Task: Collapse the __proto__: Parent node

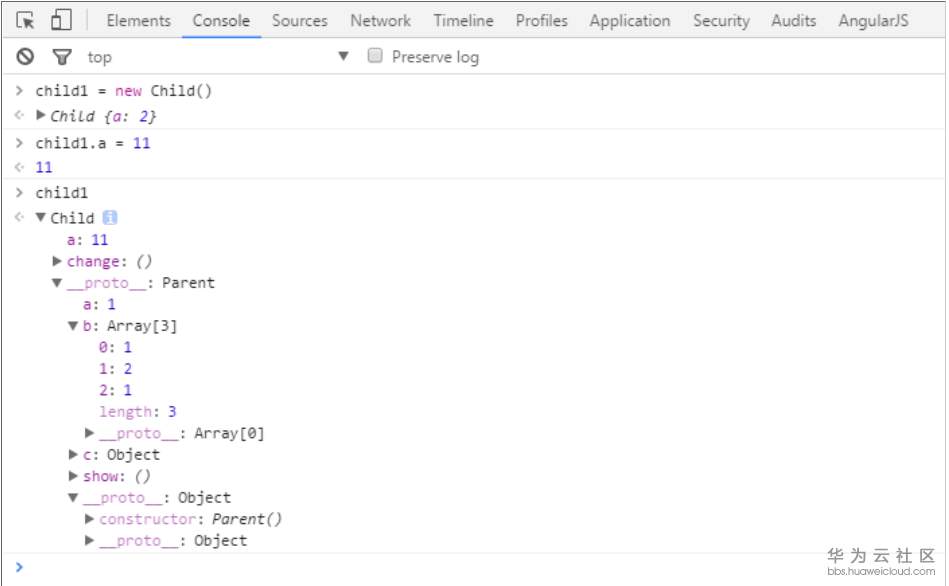Action: coord(57,283)
